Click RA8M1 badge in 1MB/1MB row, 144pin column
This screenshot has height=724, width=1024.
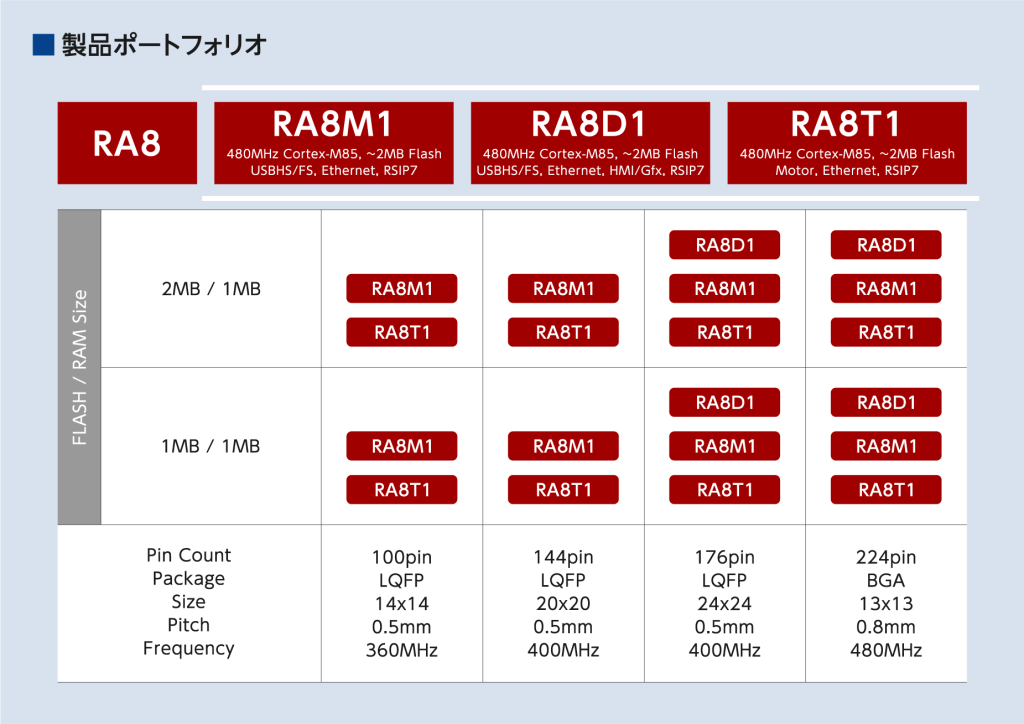pos(563,446)
